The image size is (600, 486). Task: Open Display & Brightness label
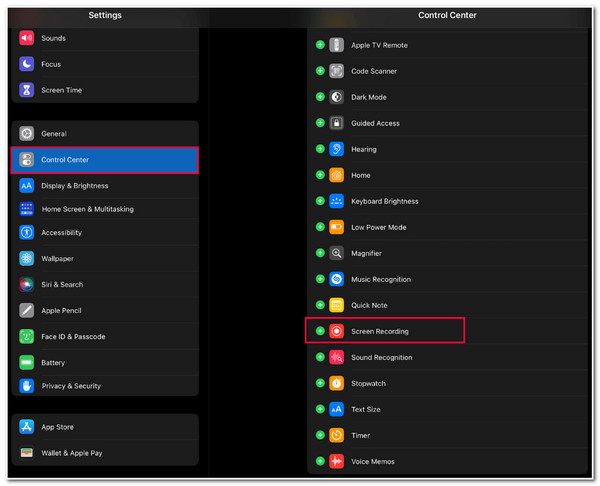click(75, 186)
